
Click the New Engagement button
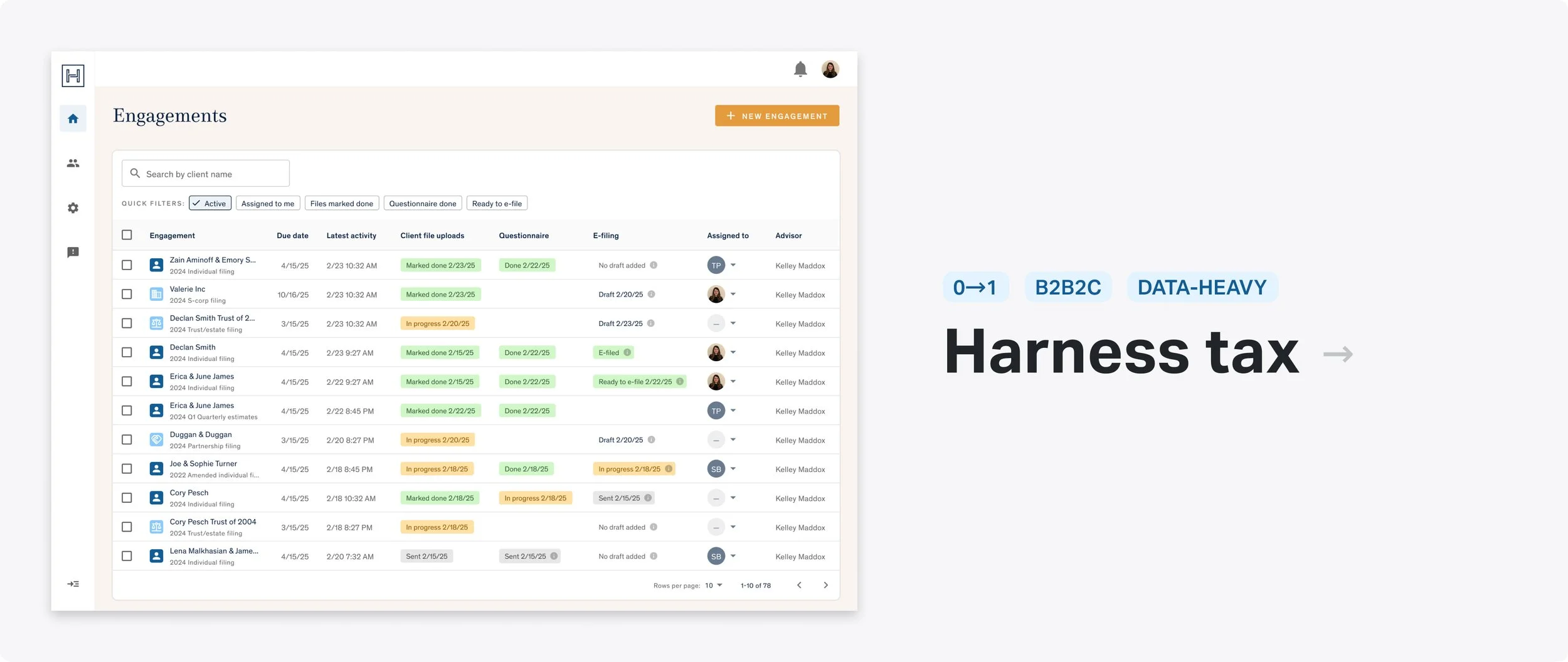[777, 115]
